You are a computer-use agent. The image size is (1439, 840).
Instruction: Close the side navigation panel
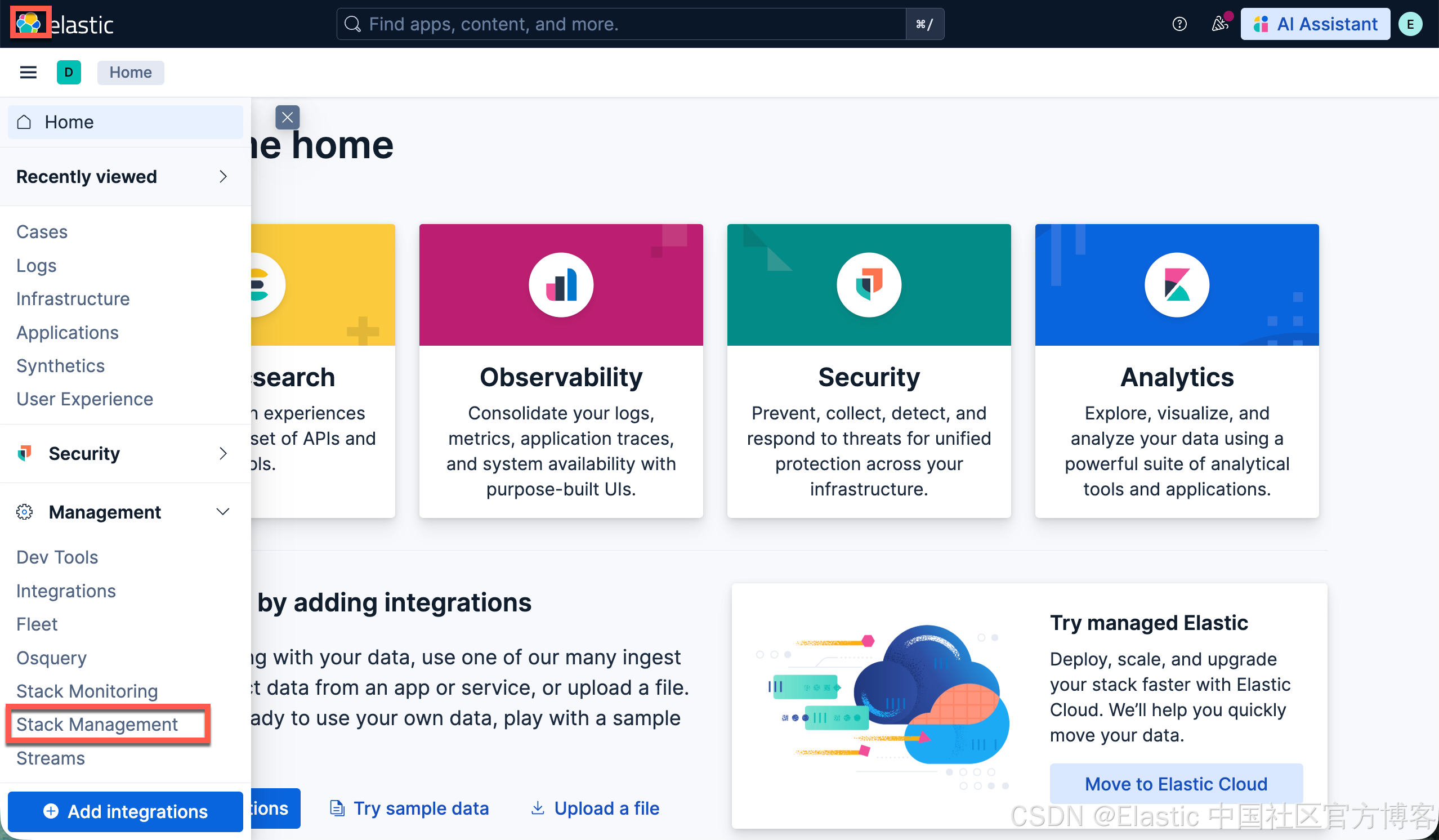click(x=287, y=118)
